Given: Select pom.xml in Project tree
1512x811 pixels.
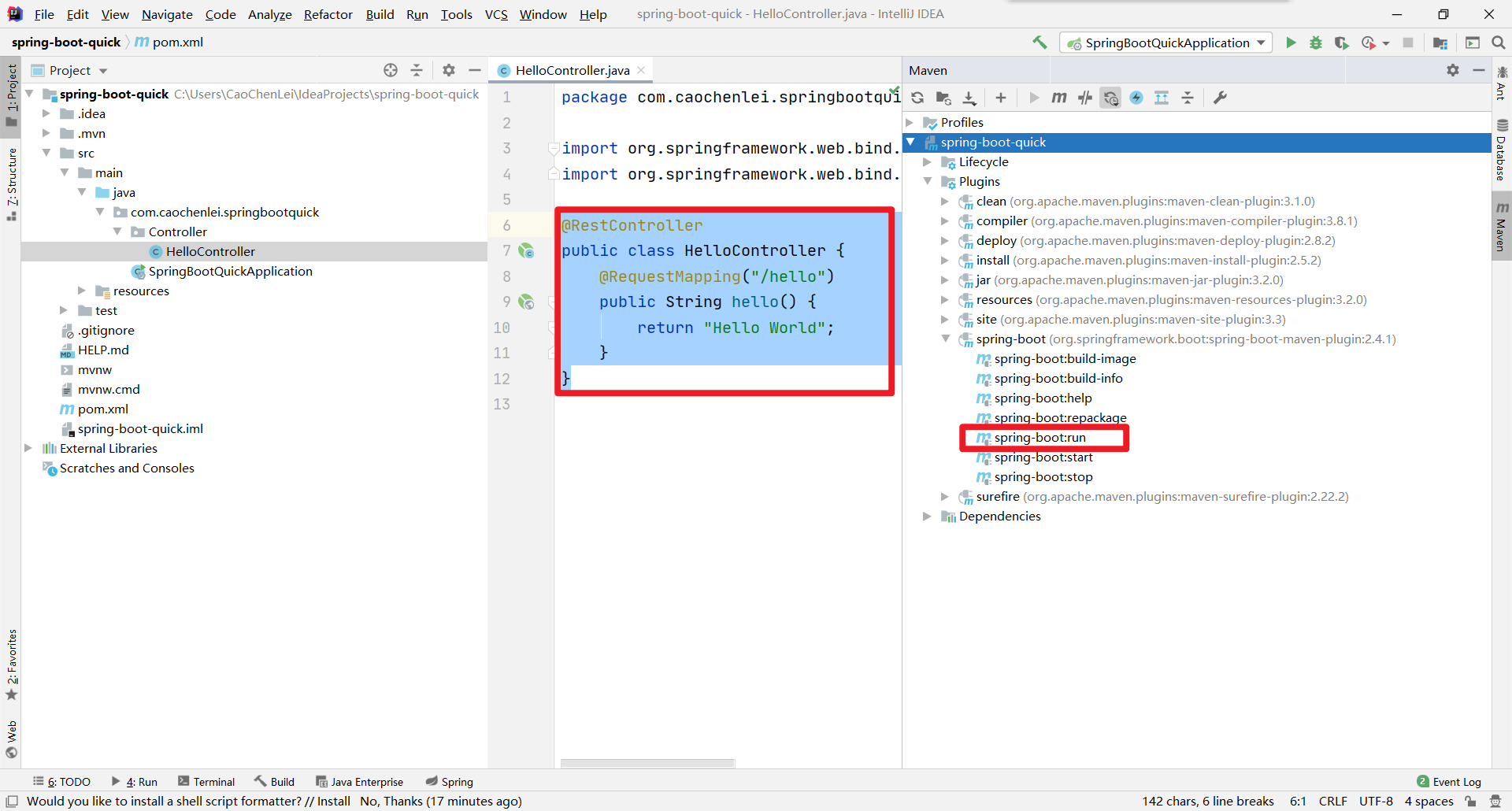Looking at the screenshot, I should pos(102,409).
